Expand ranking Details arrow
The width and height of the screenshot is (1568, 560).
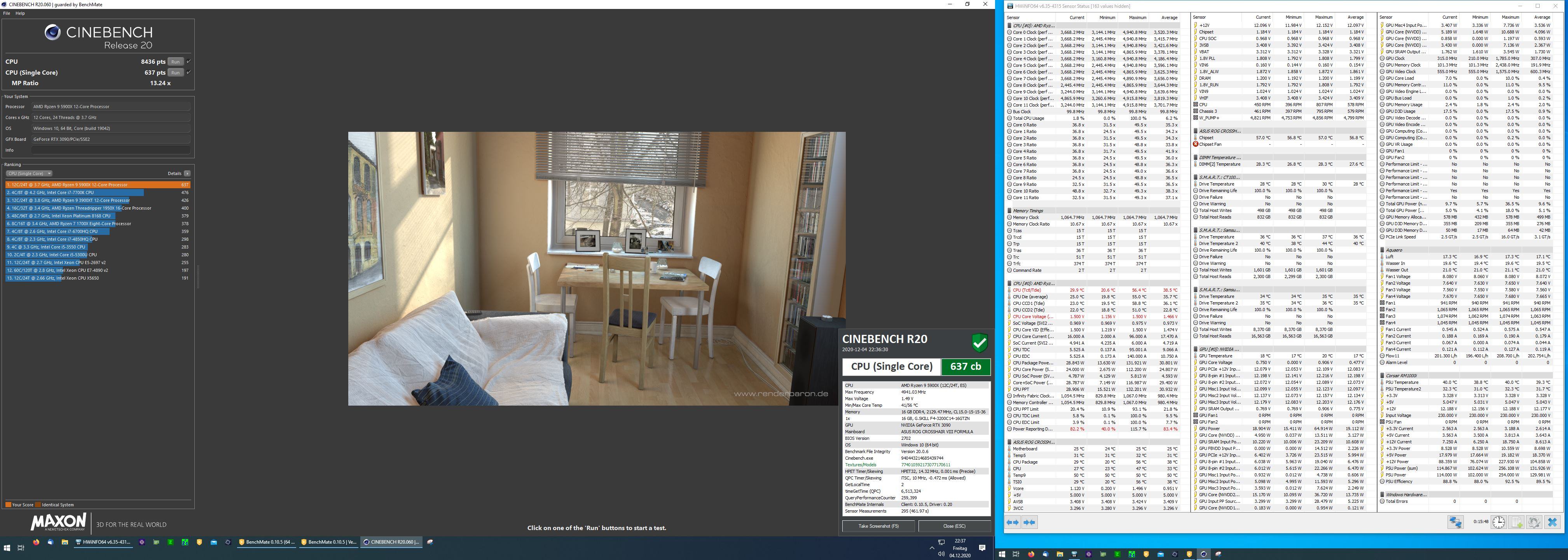(x=187, y=173)
